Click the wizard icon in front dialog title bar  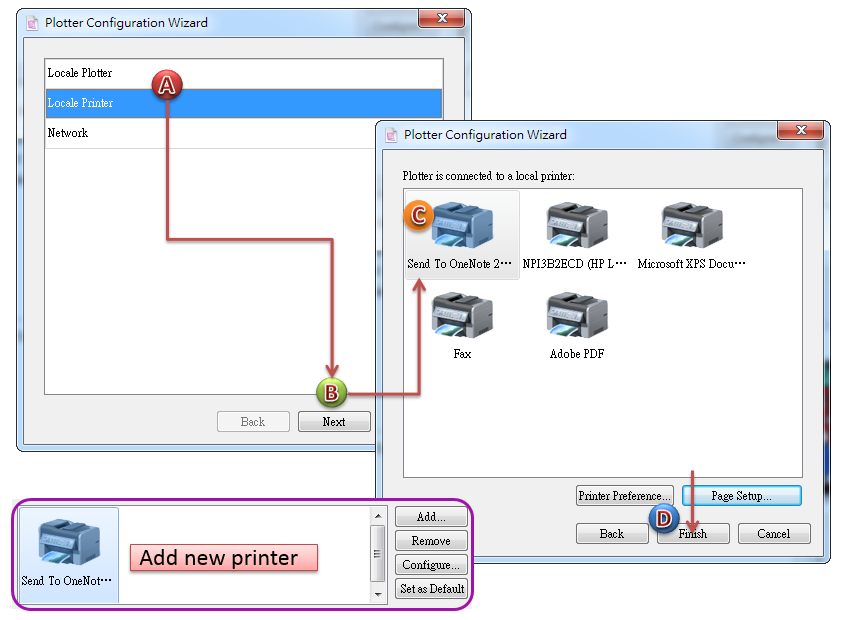[x=389, y=135]
